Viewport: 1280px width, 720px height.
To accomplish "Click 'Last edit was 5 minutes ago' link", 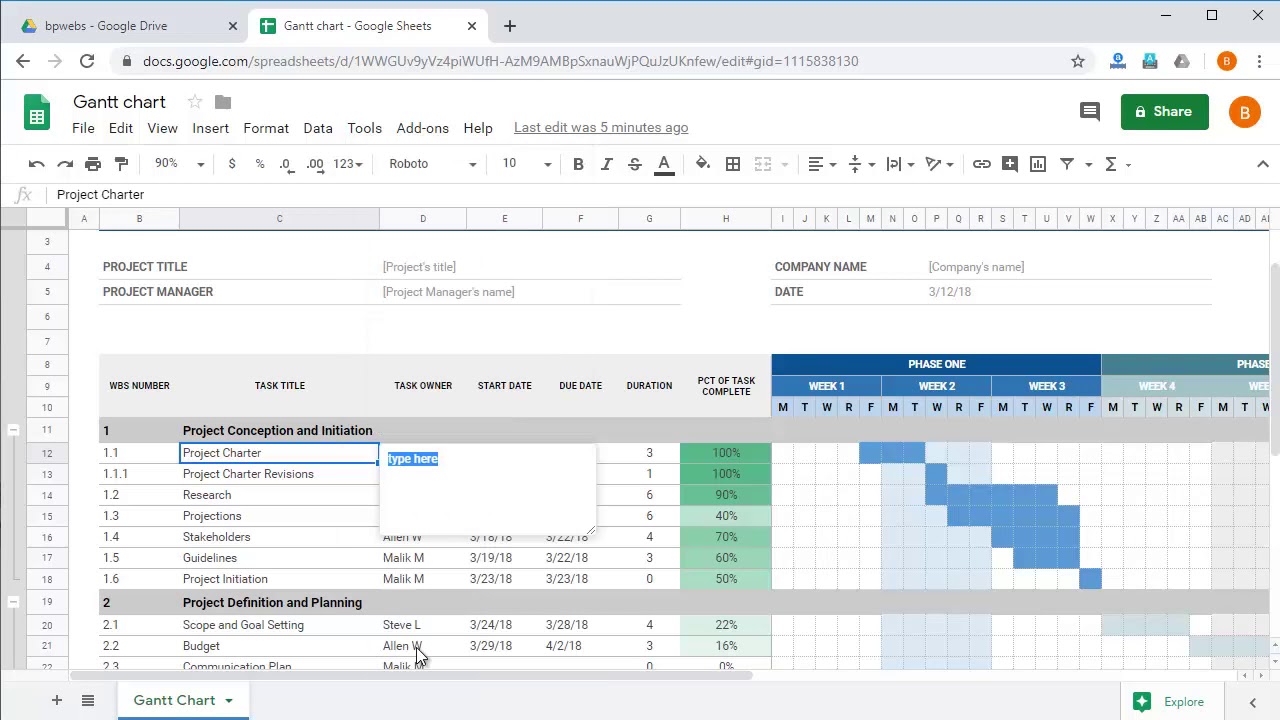I will click(x=601, y=128).
